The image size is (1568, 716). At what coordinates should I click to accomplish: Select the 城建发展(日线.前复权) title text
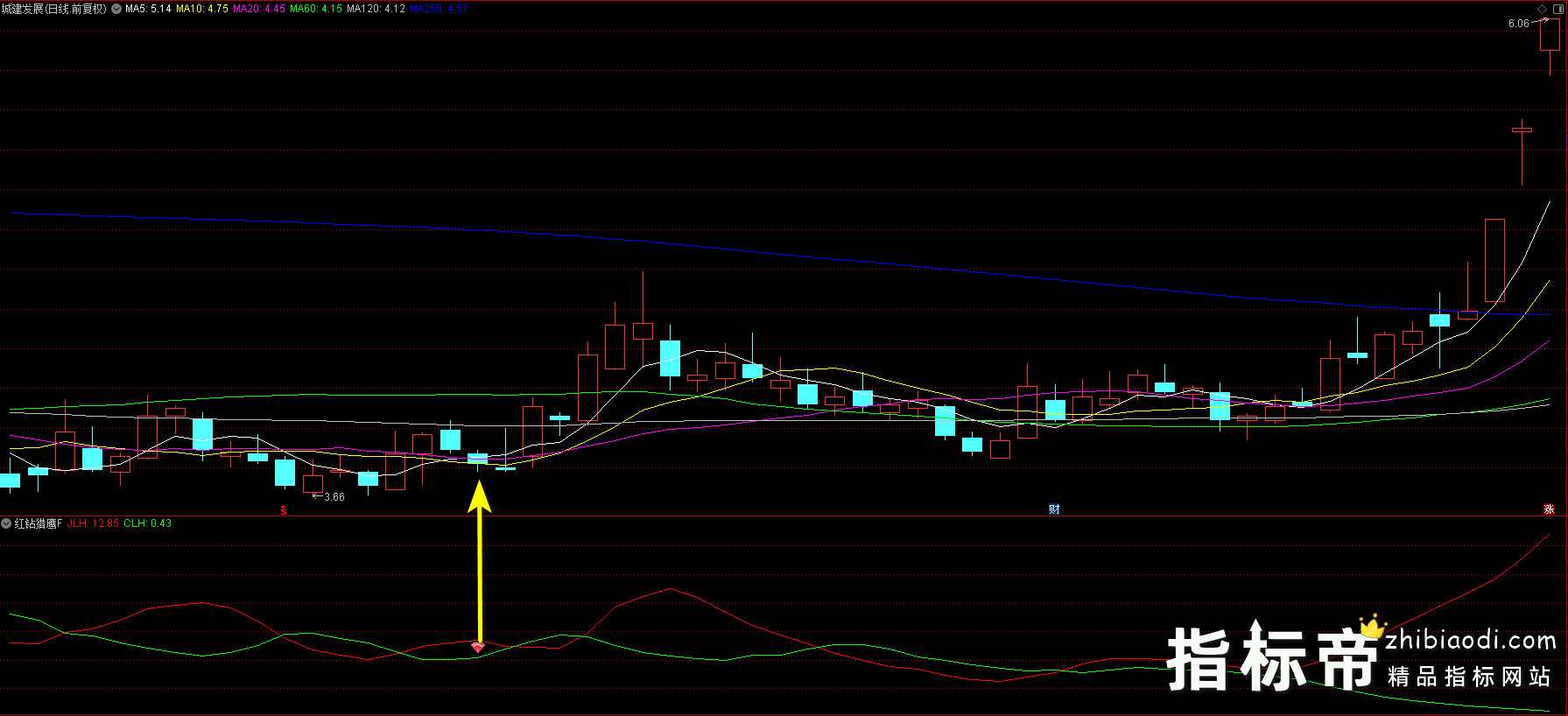pos(54,9)
